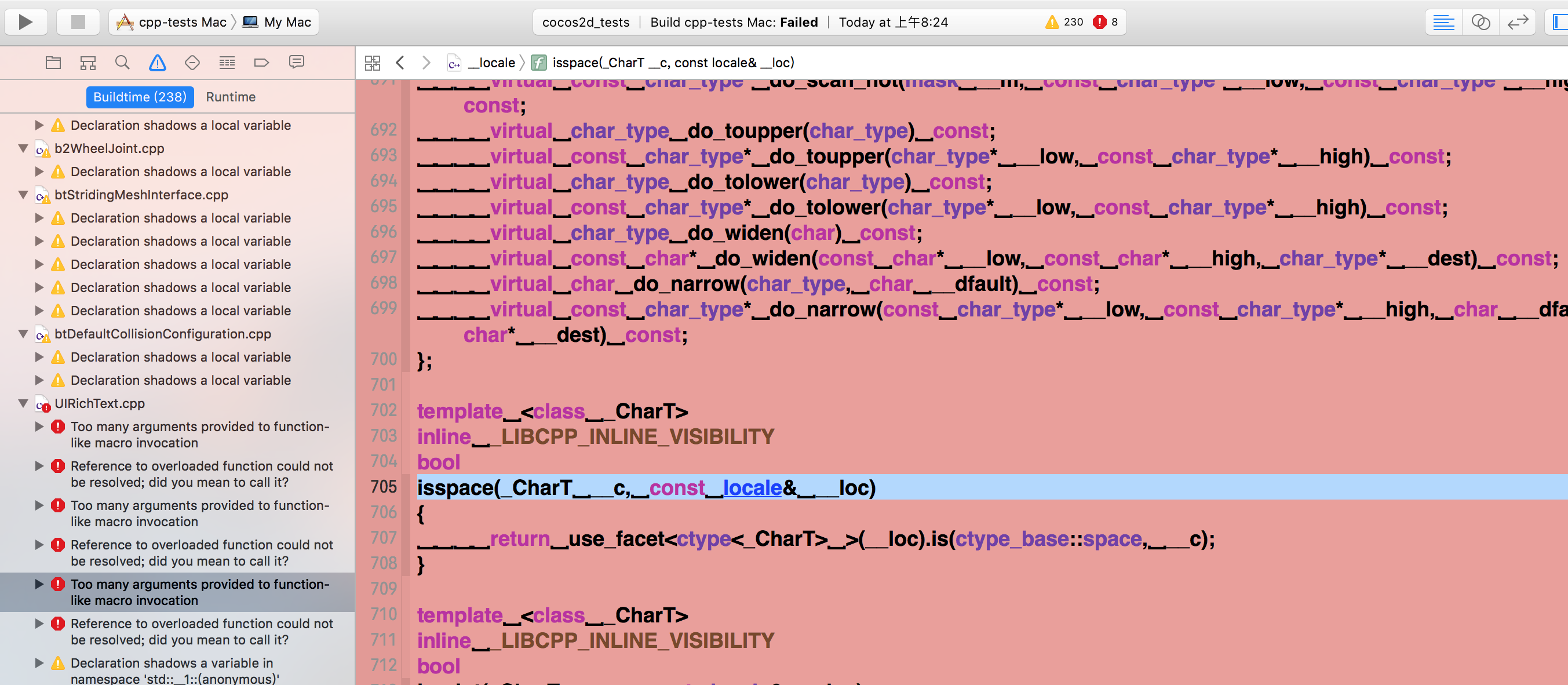Click the locale link on line 705
Screen dimensions: 1568x685
752,488
